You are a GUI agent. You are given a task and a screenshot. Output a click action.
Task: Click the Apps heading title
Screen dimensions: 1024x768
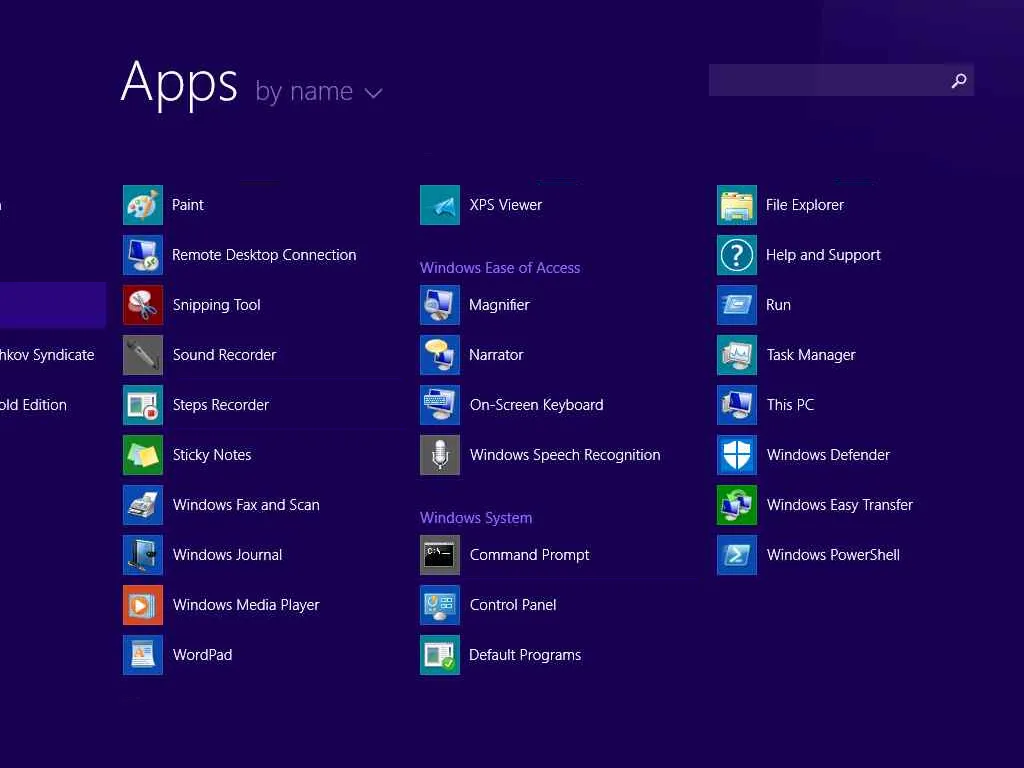tap(179, 84)
